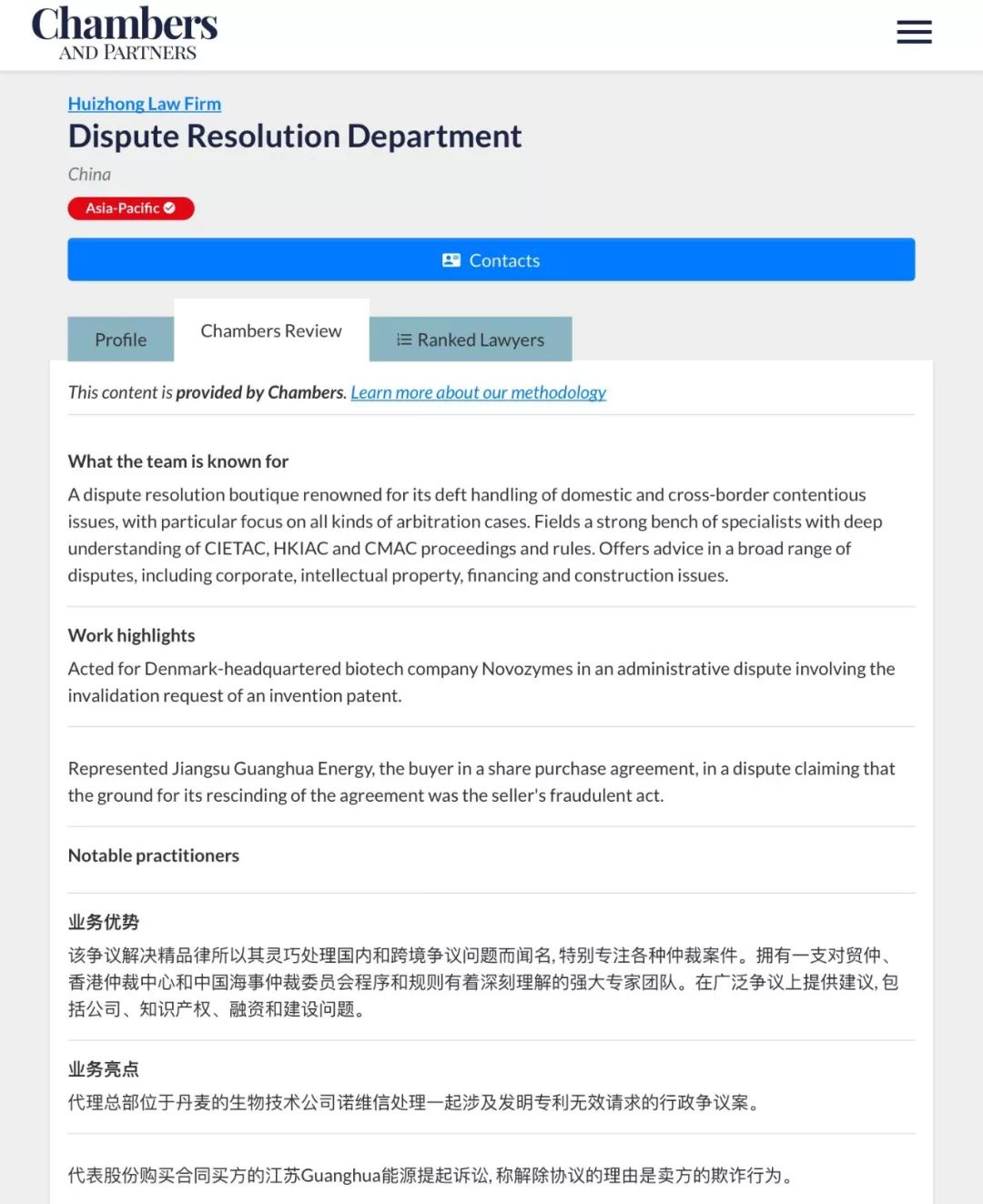Viewport: 983px width, 1204px height.
Task: Click the Jiangsu Guanghua Energy paragraph
Action: [x=481, y=782]
